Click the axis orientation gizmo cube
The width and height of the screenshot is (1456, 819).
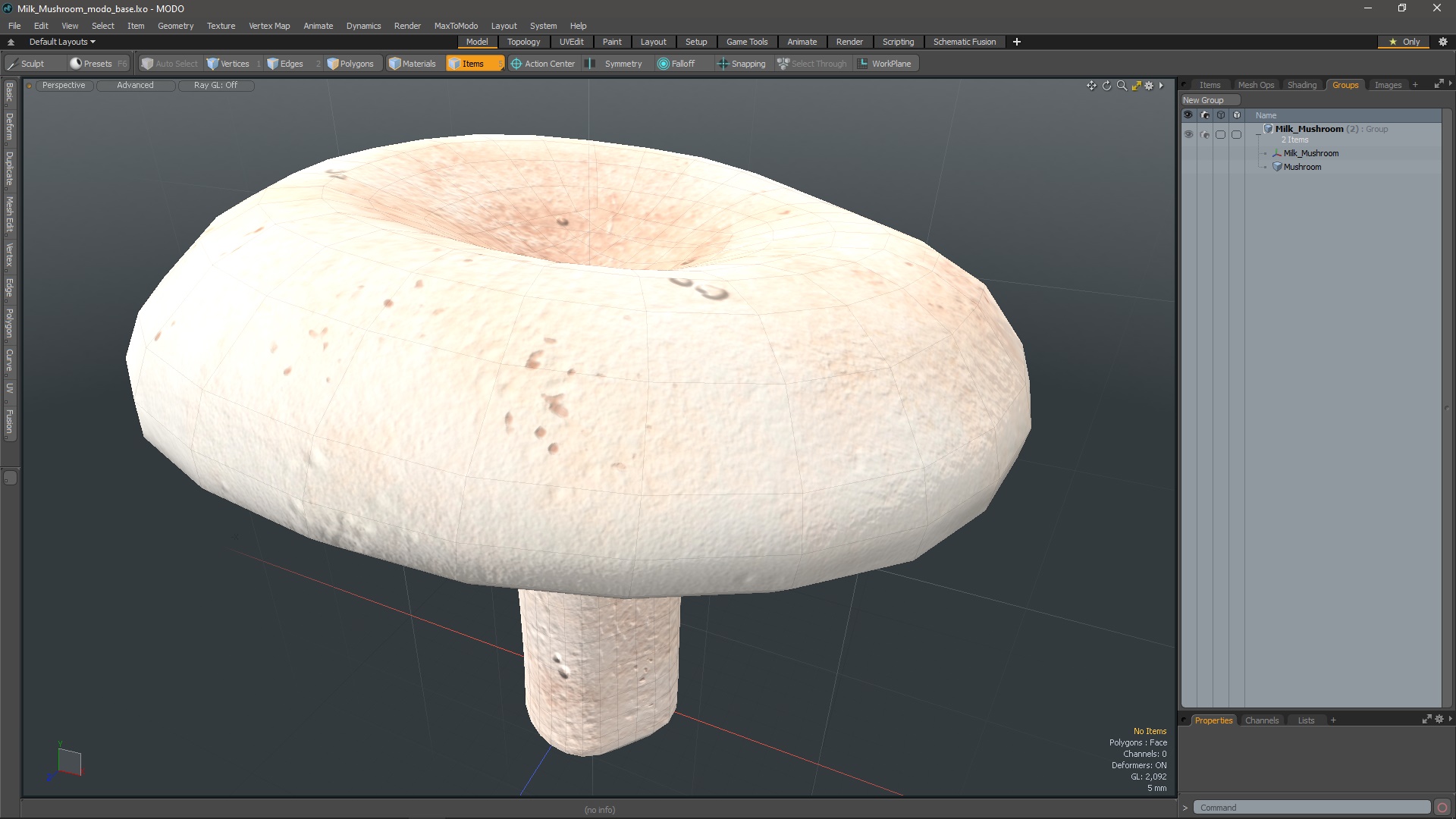[x=69, y=762]
